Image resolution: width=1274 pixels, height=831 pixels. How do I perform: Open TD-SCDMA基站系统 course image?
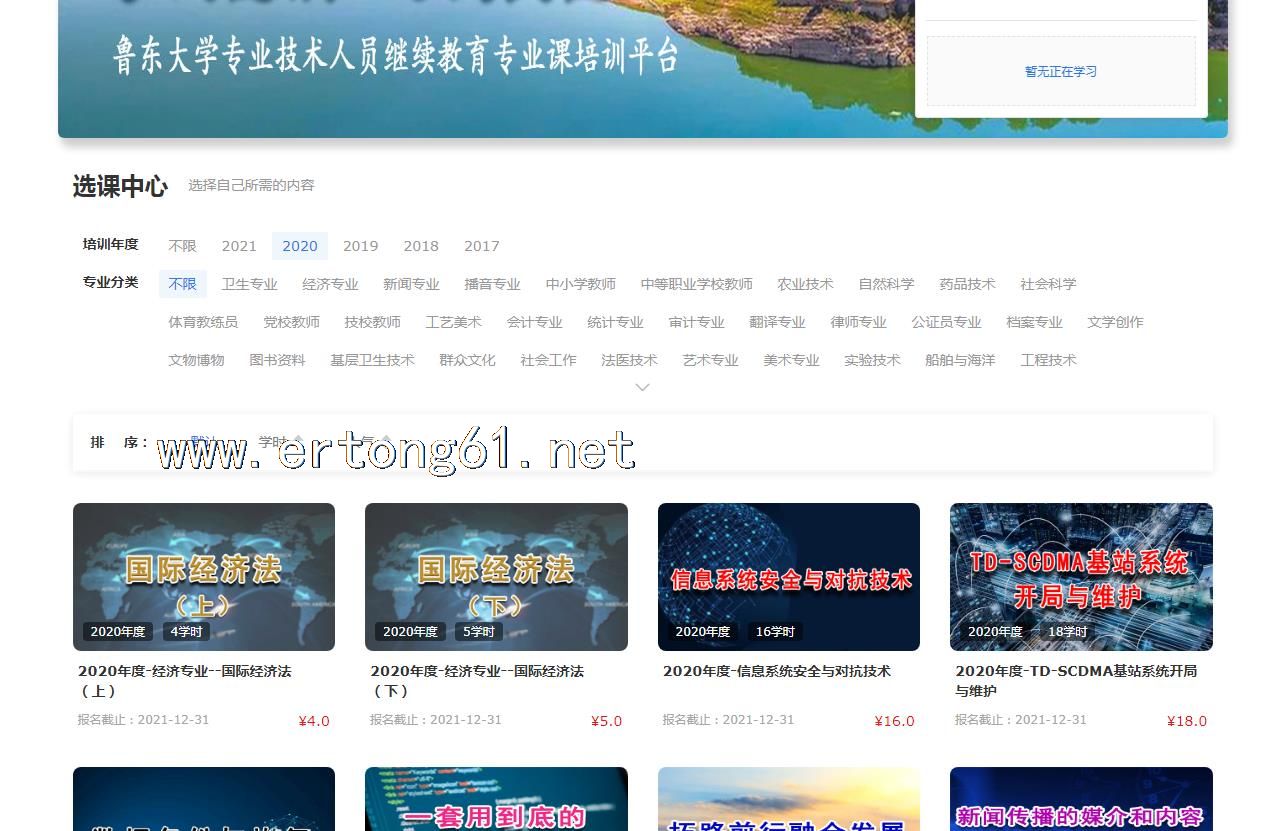click(1080, 577)
